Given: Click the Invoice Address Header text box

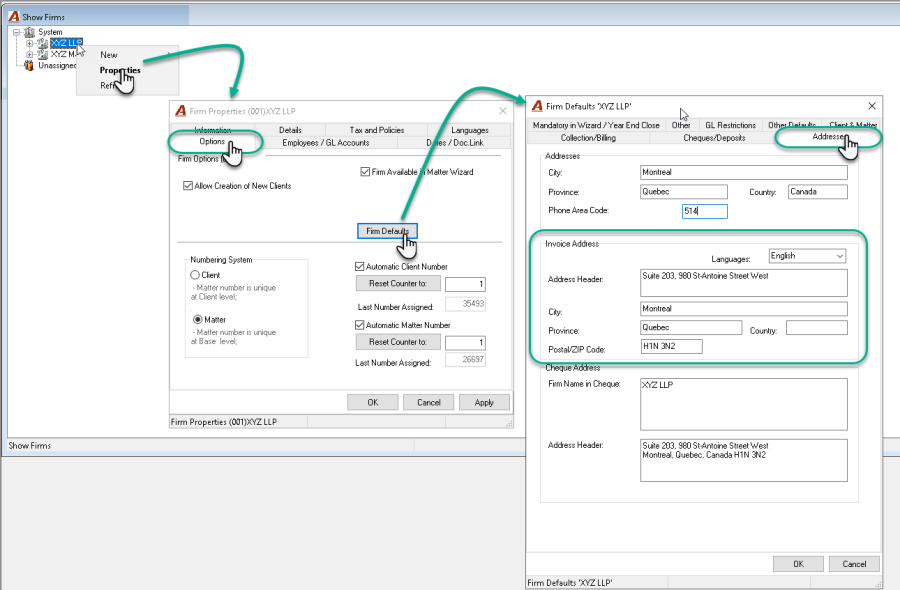Looking at the screenshot, I should 744,283.
